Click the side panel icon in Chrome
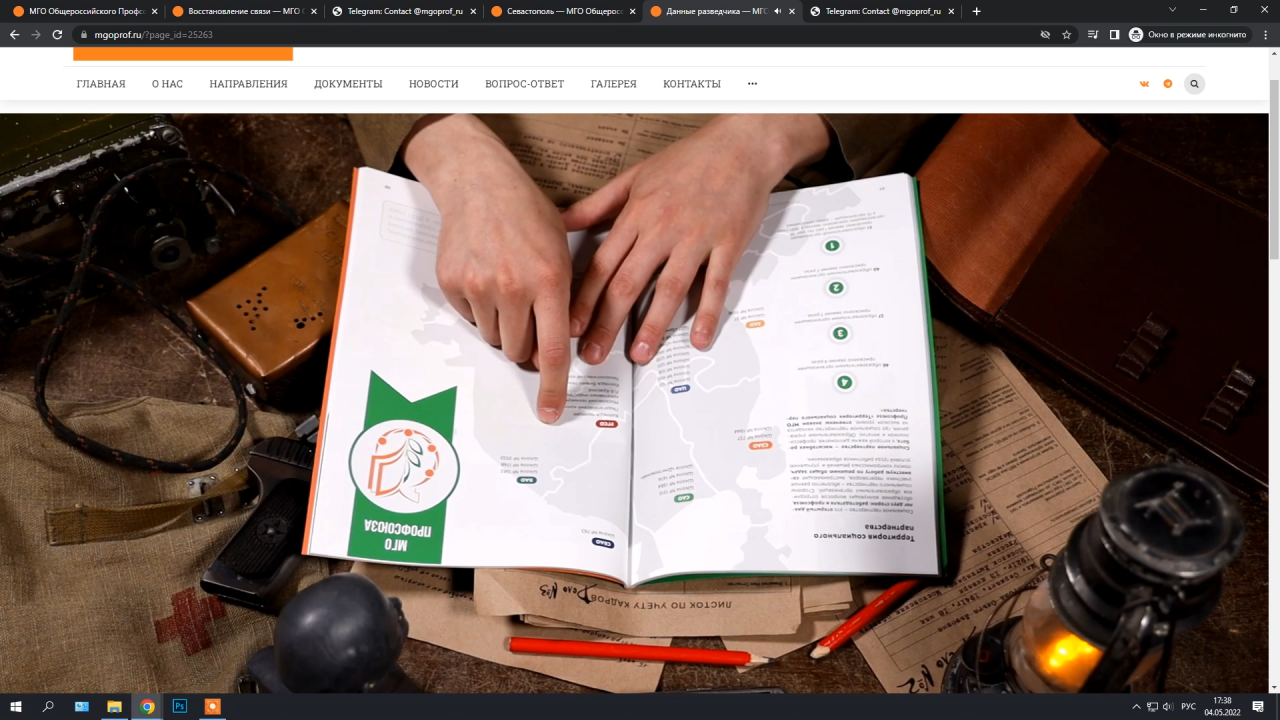Image resolution: width=1280 pixels, height=720 pixels. (1114, 34)
